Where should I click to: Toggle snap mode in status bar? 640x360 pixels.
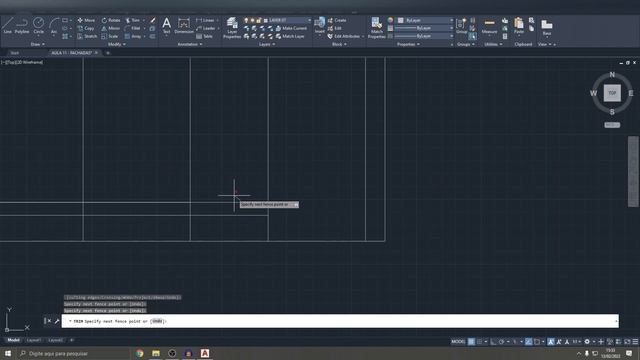[480, 342]
